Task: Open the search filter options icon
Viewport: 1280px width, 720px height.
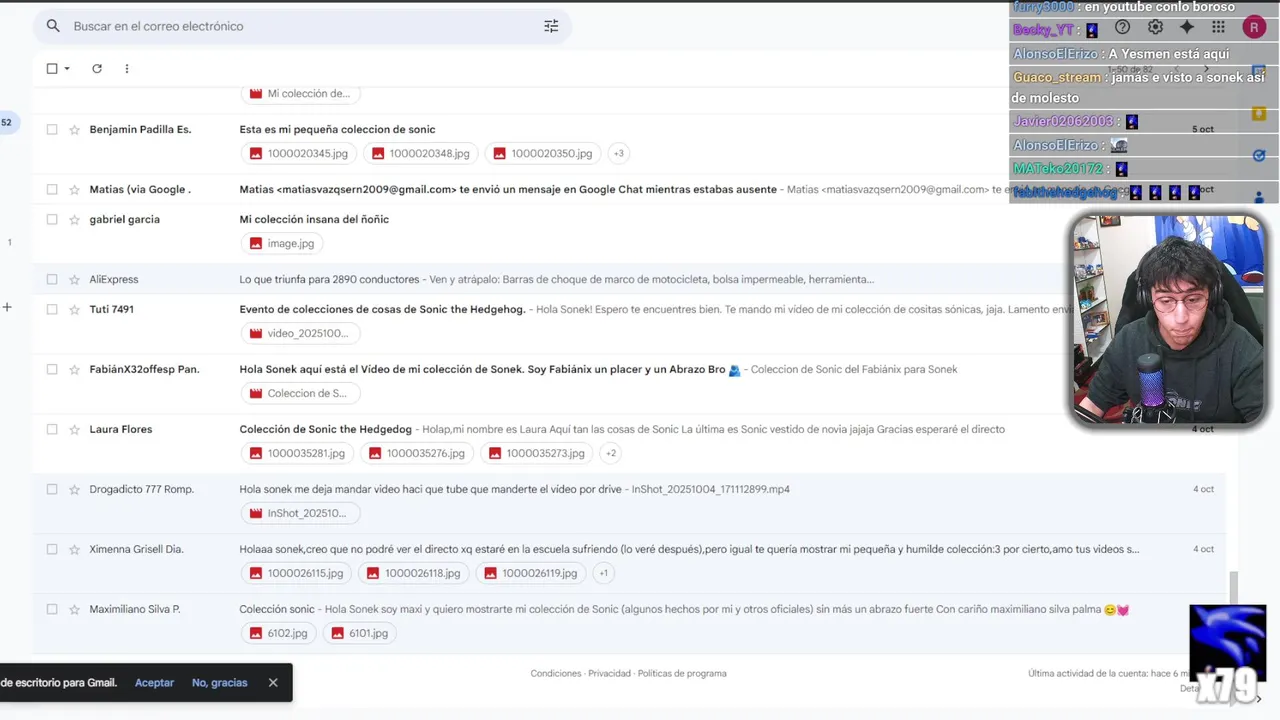Action: click(x=551, y=26)
